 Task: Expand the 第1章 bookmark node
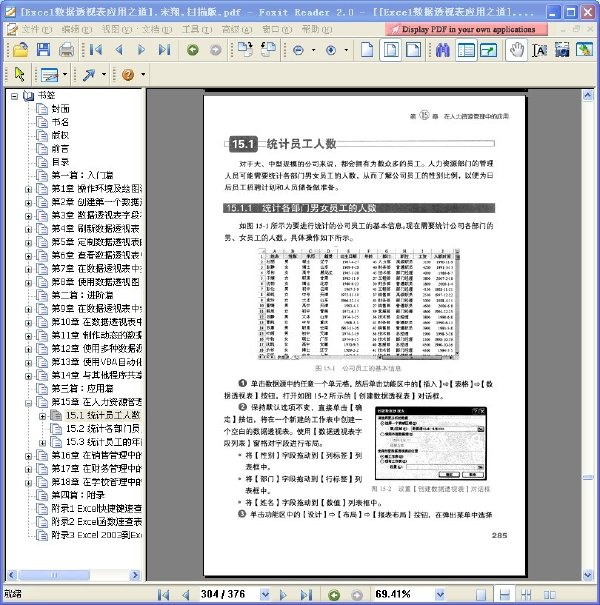tap(28, 189)
